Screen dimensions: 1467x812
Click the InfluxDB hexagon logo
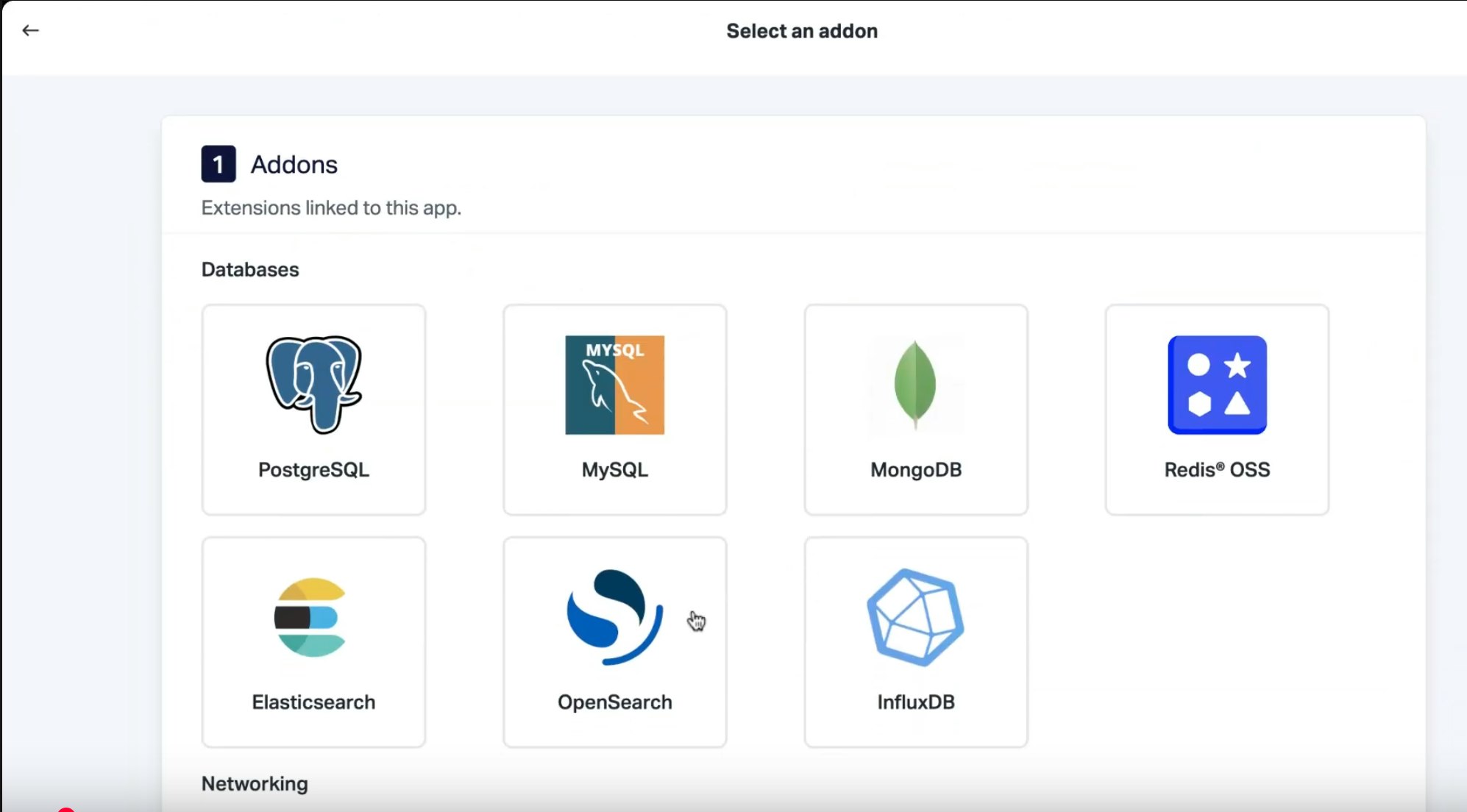click(x=915, y=616)
